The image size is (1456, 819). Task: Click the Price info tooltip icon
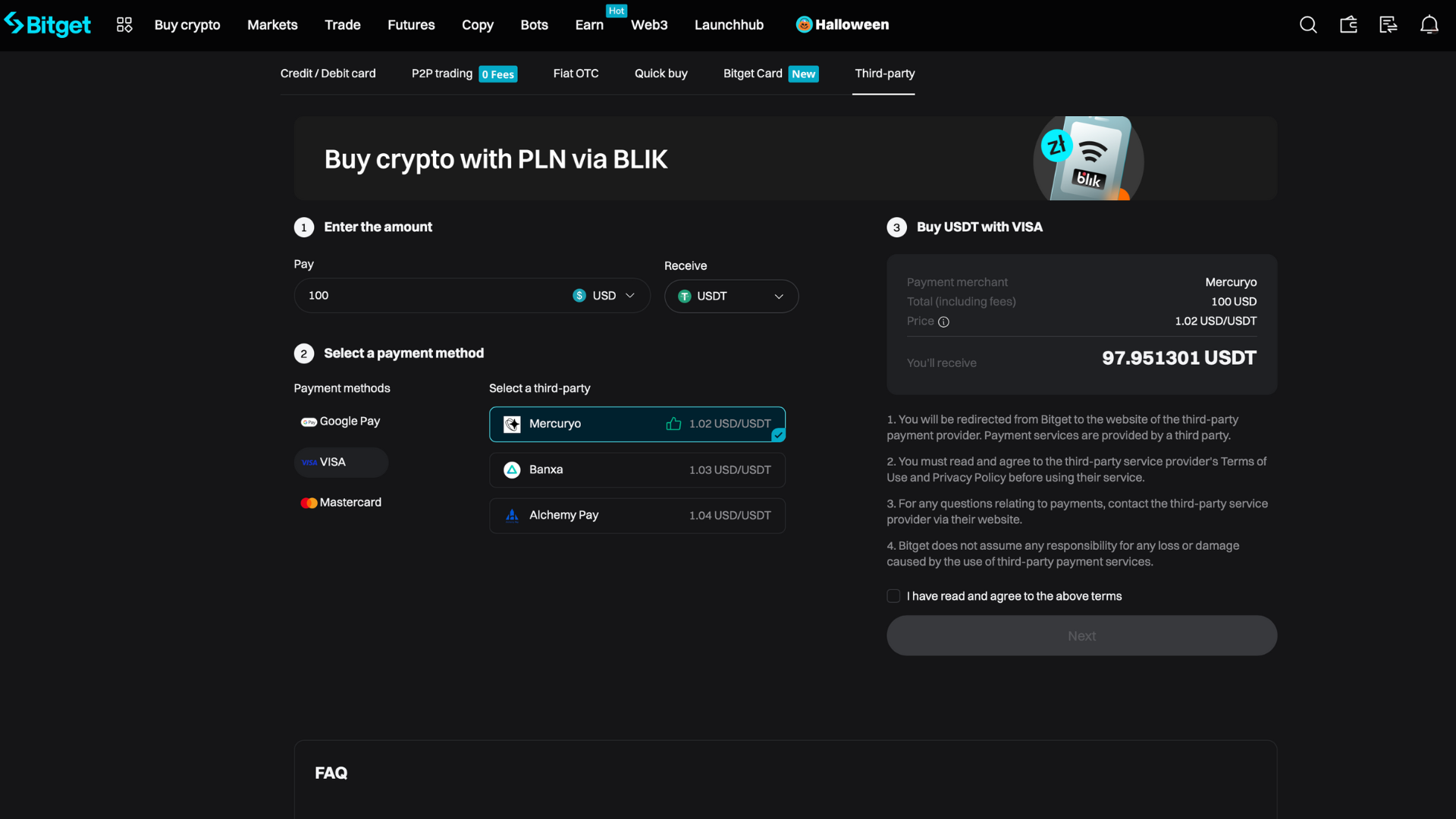pos(943,322)
